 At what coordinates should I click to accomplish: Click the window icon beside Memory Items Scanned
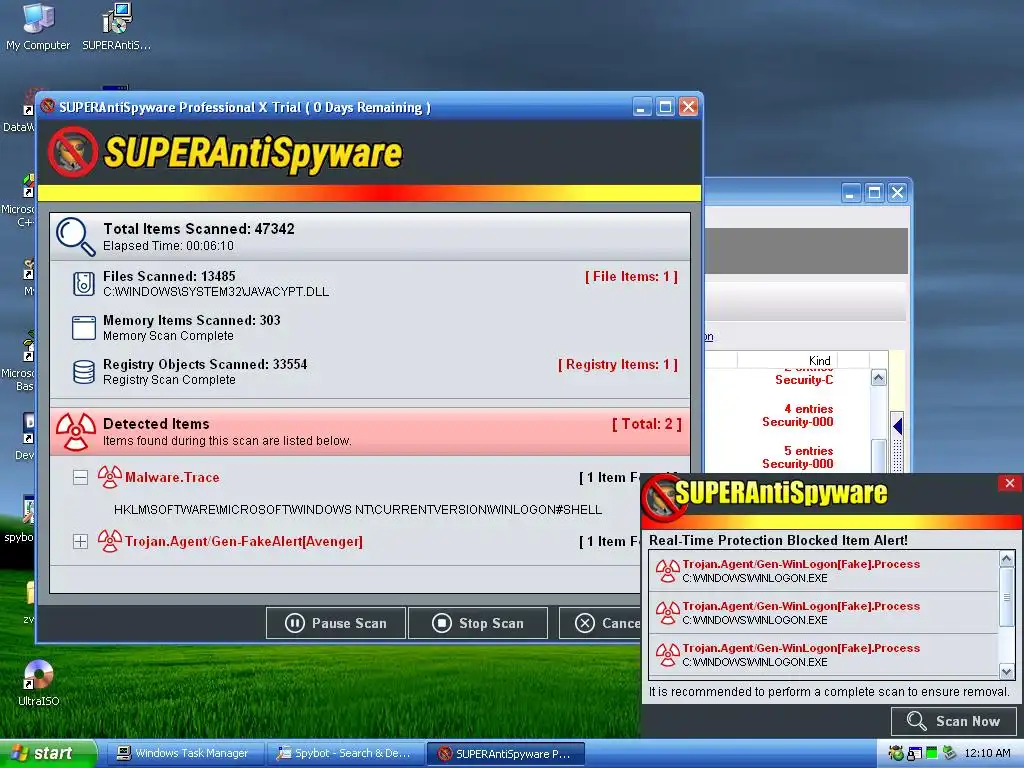coord(84,328)
